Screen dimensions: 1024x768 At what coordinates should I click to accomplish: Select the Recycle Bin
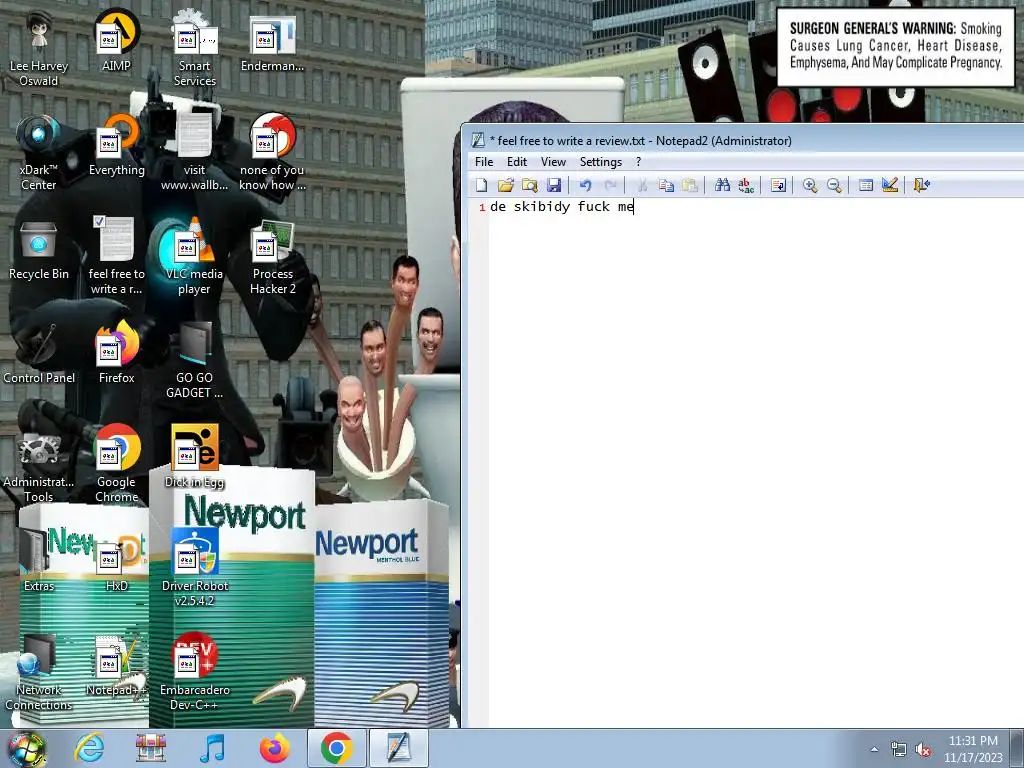pos(39,249)
